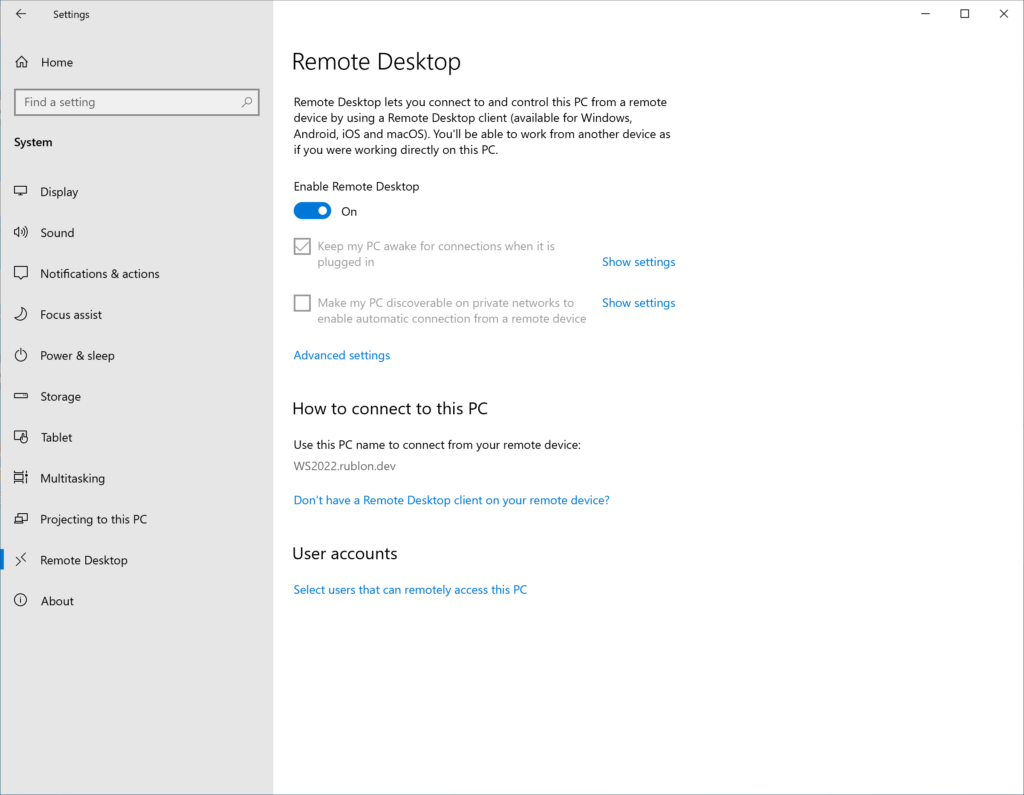
Task: Click the back arrow to leave Settings page
Action: (x=20, y=13)
